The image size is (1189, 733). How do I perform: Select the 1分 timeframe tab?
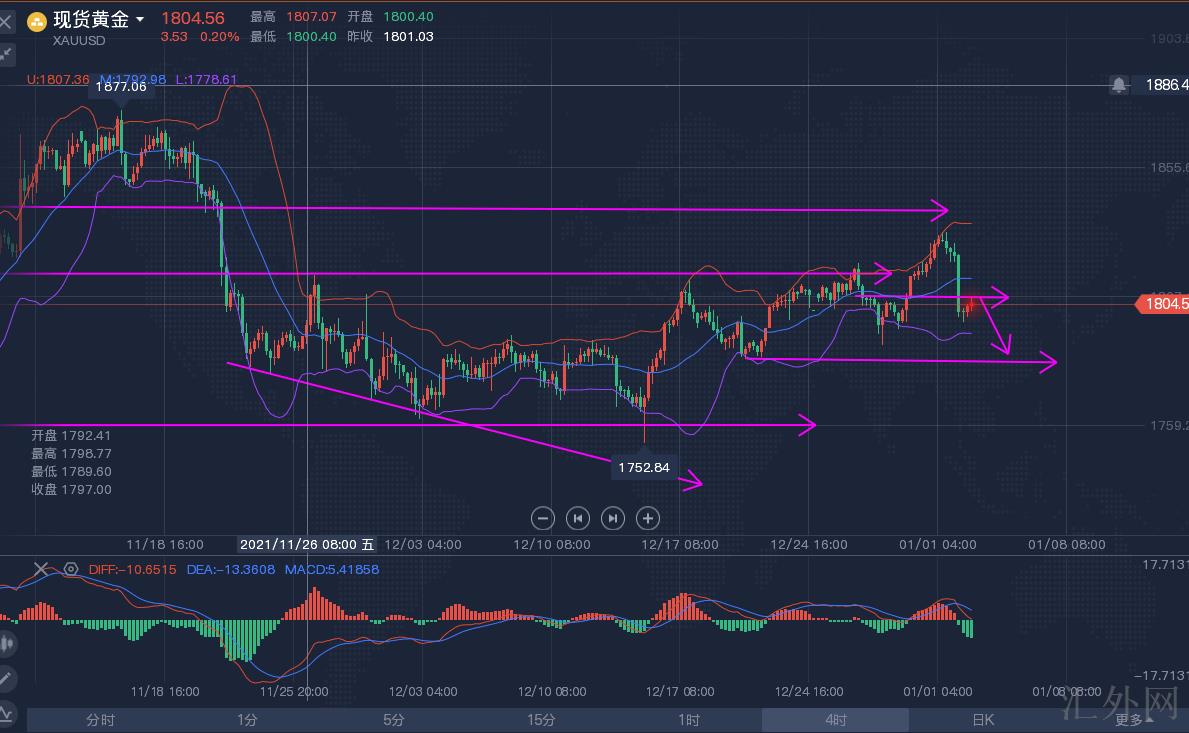point(247,720)
